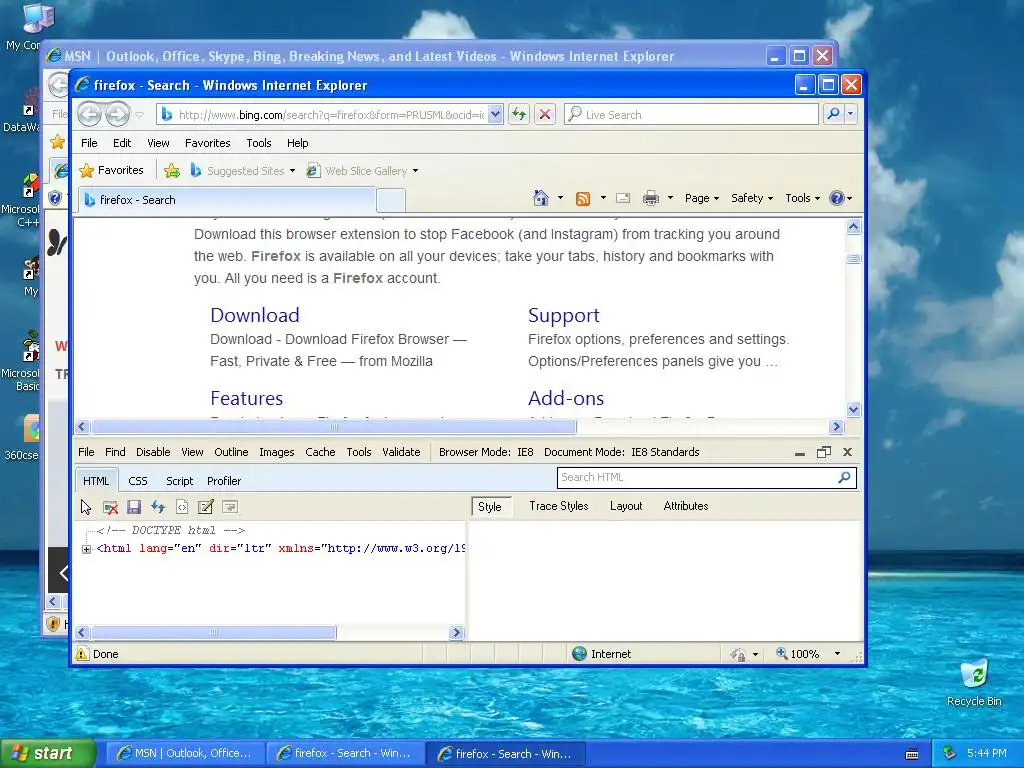Viewport: 1024px width, 768px height.
Task: Click the Save HTML disk icon
Action: [134, 507]
